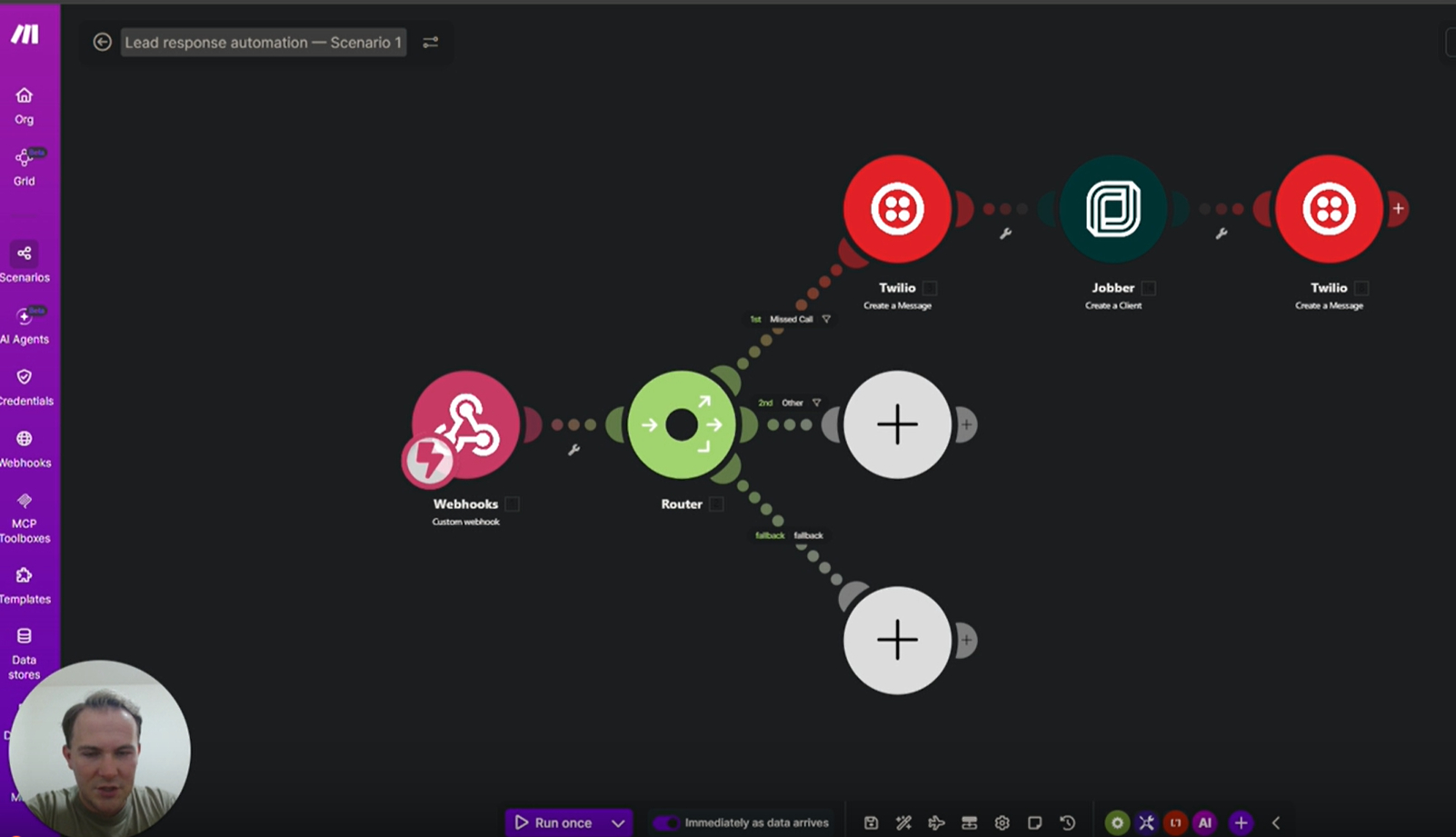
Task: Click the wrench between Twilio and Jobber
Action: tap(1005, 234)
